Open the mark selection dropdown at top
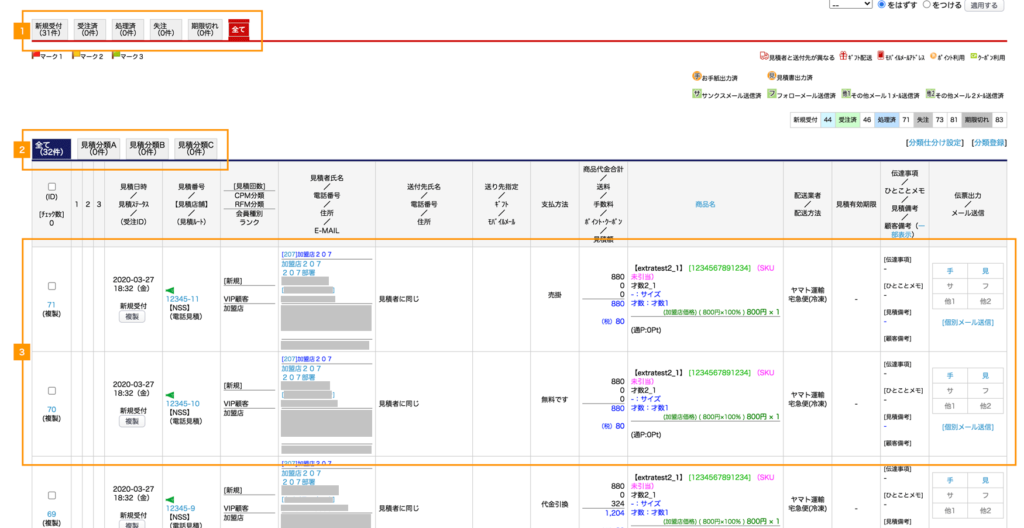 (850, 5)
